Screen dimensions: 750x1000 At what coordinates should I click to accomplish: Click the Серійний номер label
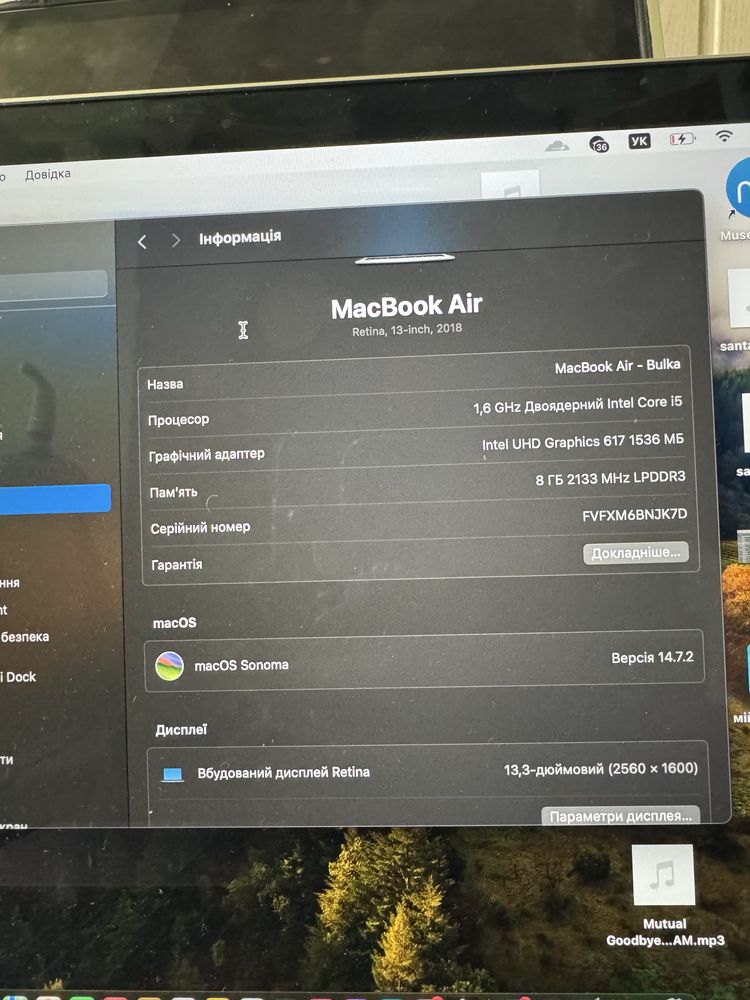pos(200,528)
